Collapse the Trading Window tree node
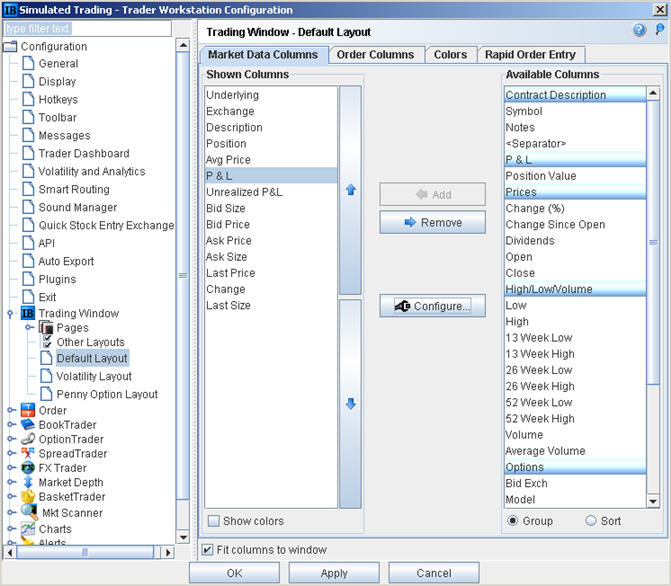 click(10, 314)
